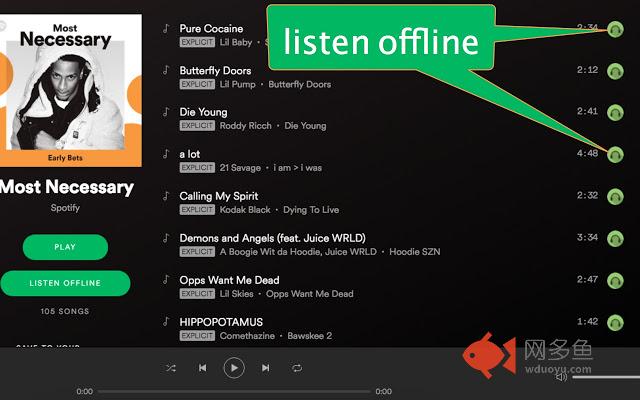Open the Opps Want Me Dead album link
This screenshot has height=400, width=640.
[310, 294]
